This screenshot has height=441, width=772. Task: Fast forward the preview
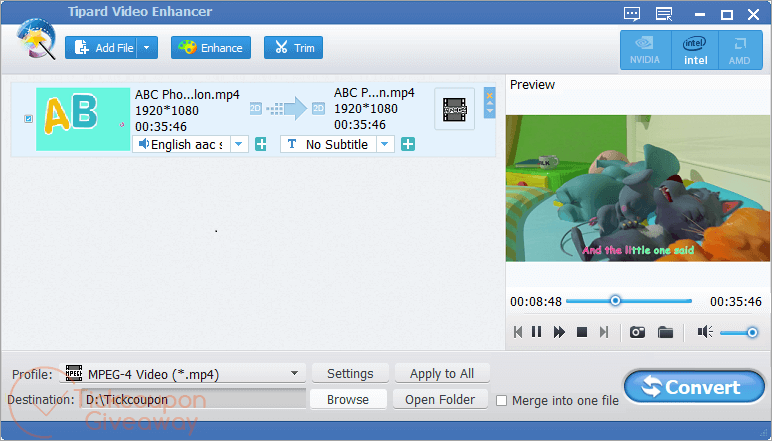click(x=559, y=332)
